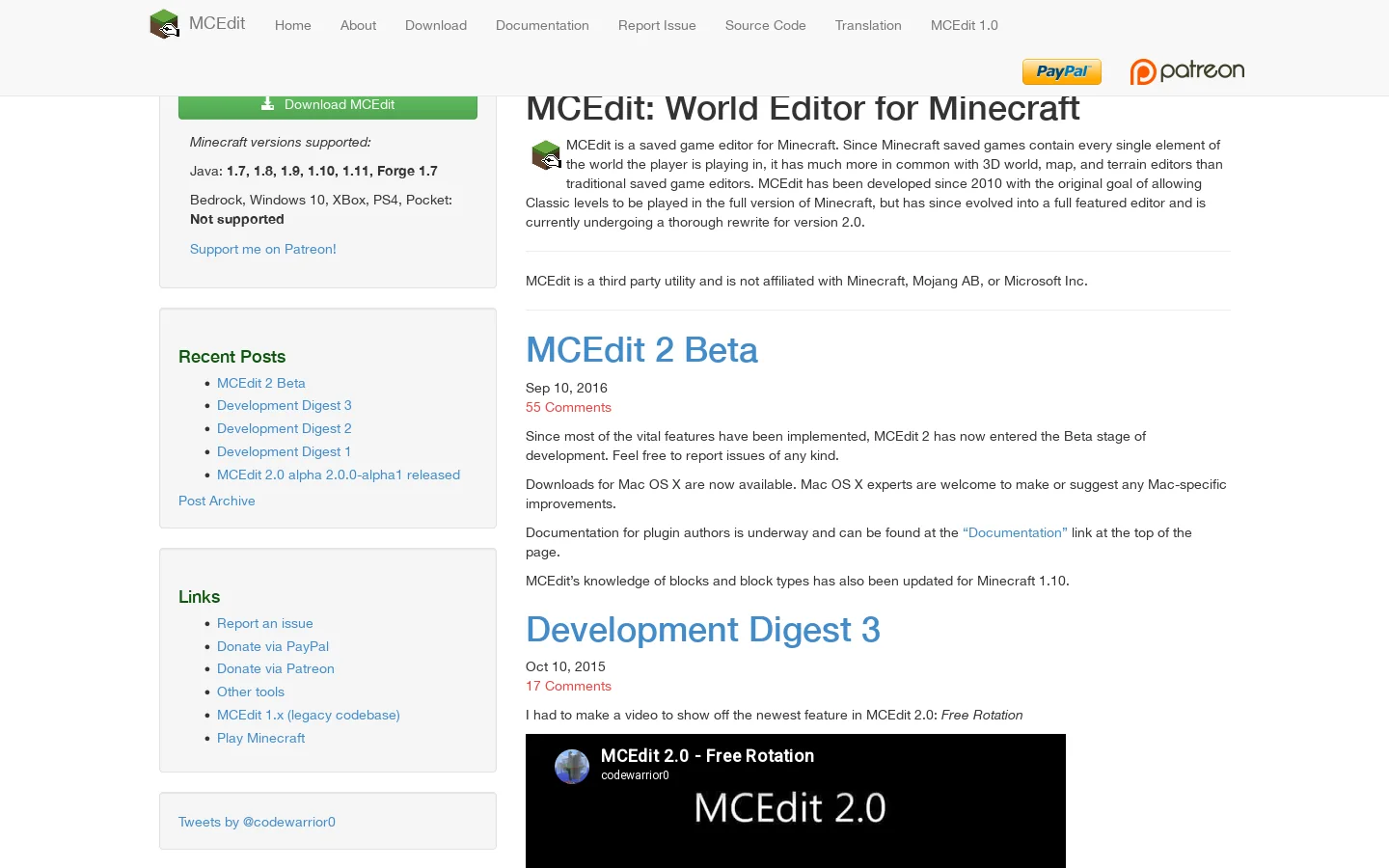This screenshot has height=868, width=1389.
Task: Click the MCEdit 2.0 Free Rotation video title
Action: point(708,756)
